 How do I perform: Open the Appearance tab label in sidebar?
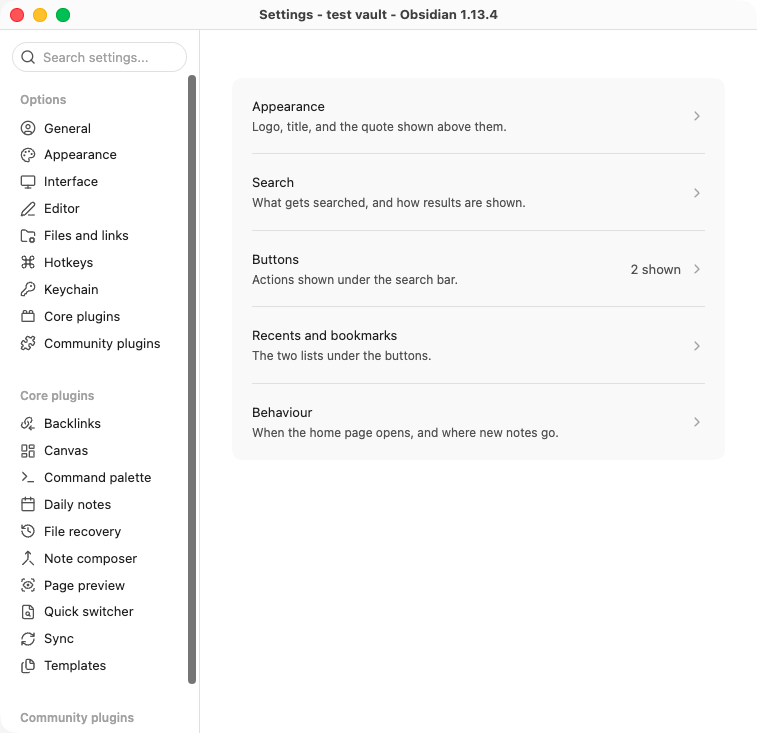tap(80, 155)
